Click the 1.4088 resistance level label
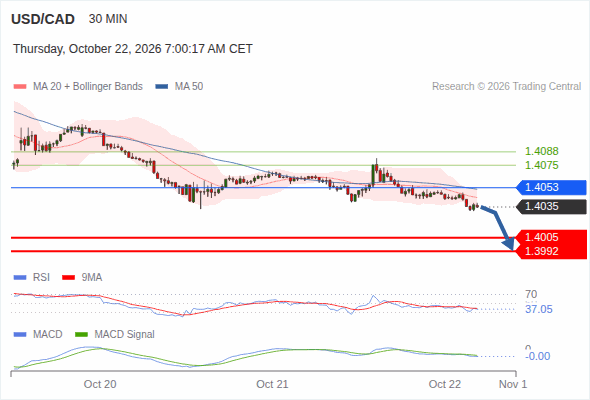Screen dimensions: 590x400 pyautogui.click(x=541, y=151)
